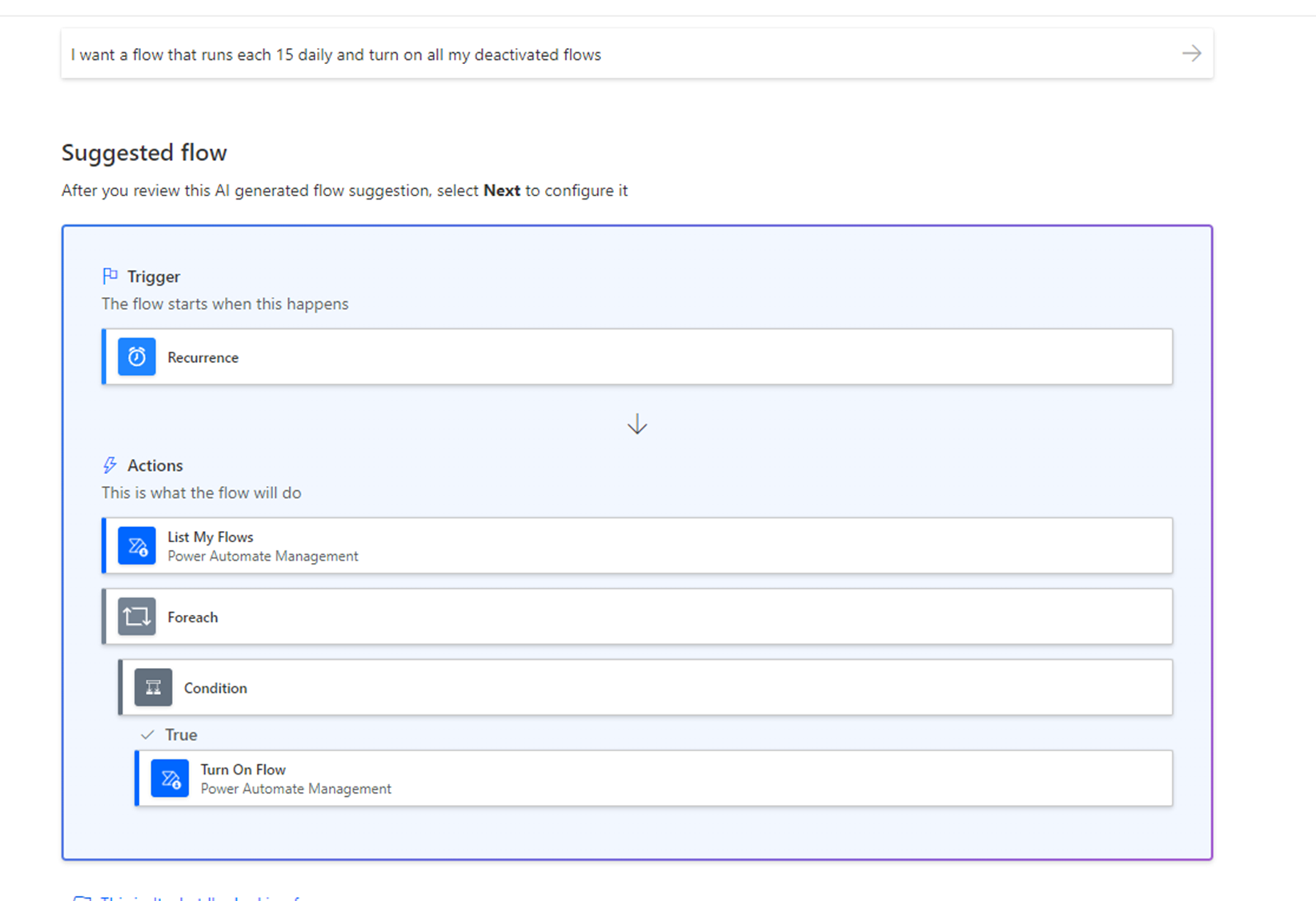Click the flow description input field
Viewport: 1316px width, 901px height.
tap(636, 54)
